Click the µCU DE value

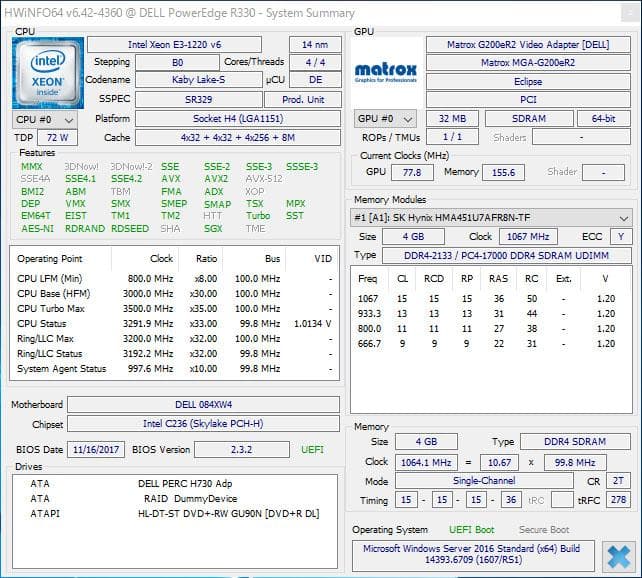pyautogui.click(x=315, y=80)
